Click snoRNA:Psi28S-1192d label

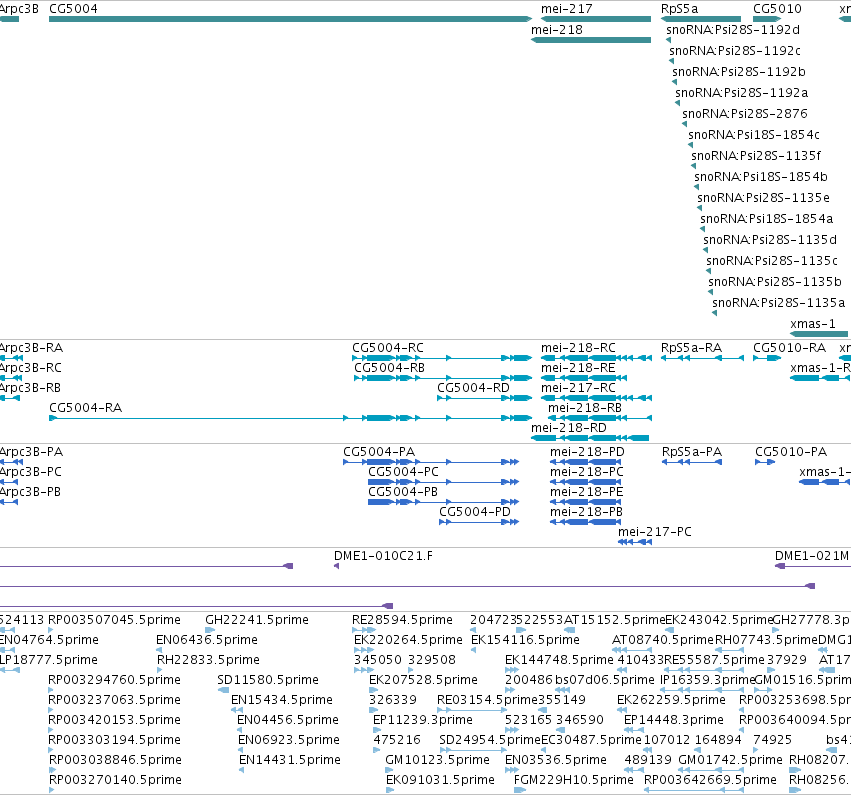click(733, 30)
